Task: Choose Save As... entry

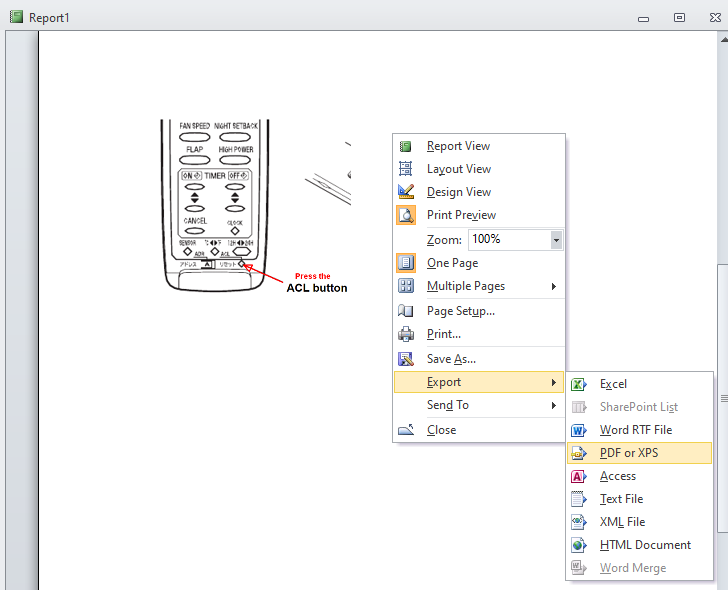Action: click(x=479, y=359)
